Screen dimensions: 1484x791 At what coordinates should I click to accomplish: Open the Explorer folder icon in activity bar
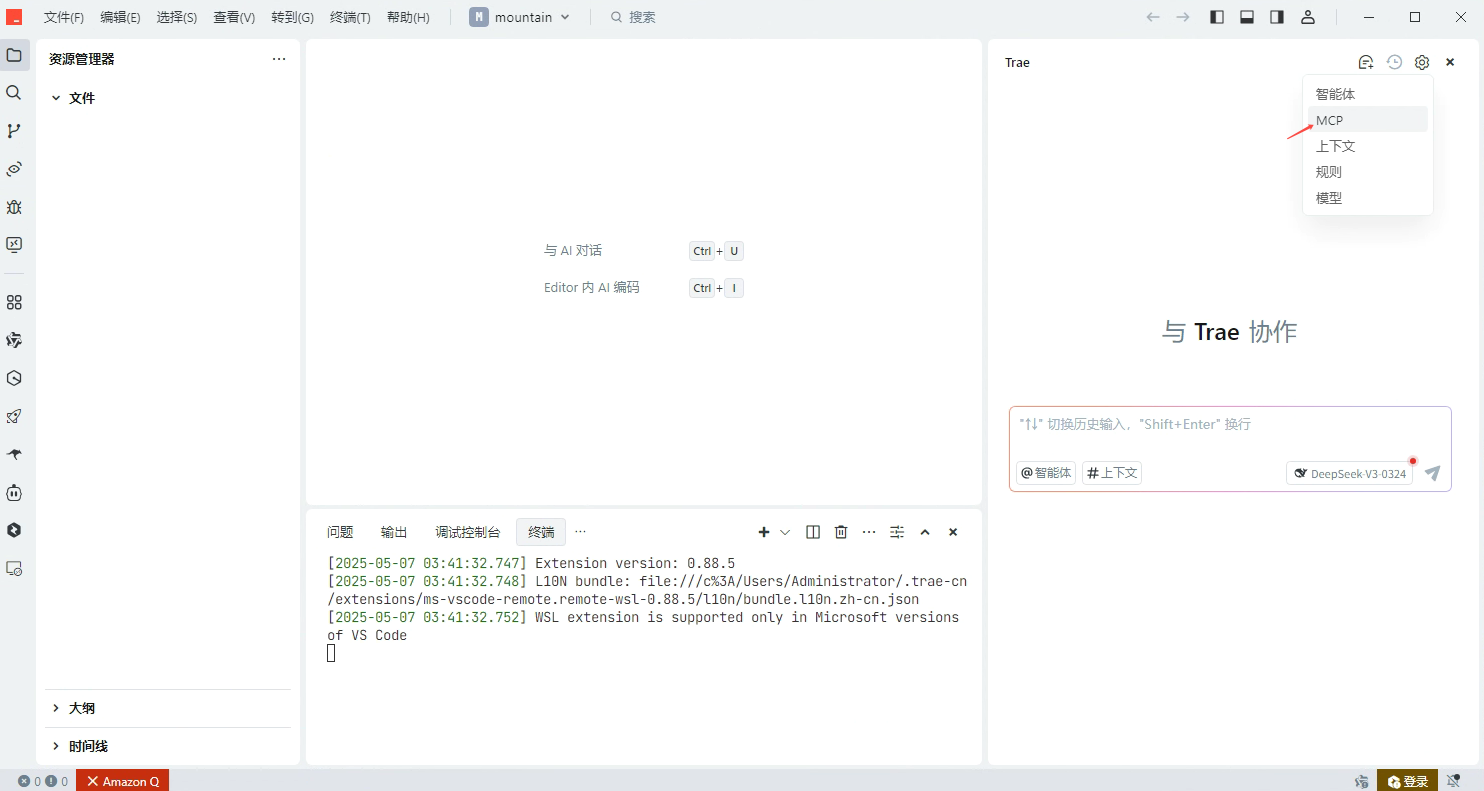pos(14,55)
